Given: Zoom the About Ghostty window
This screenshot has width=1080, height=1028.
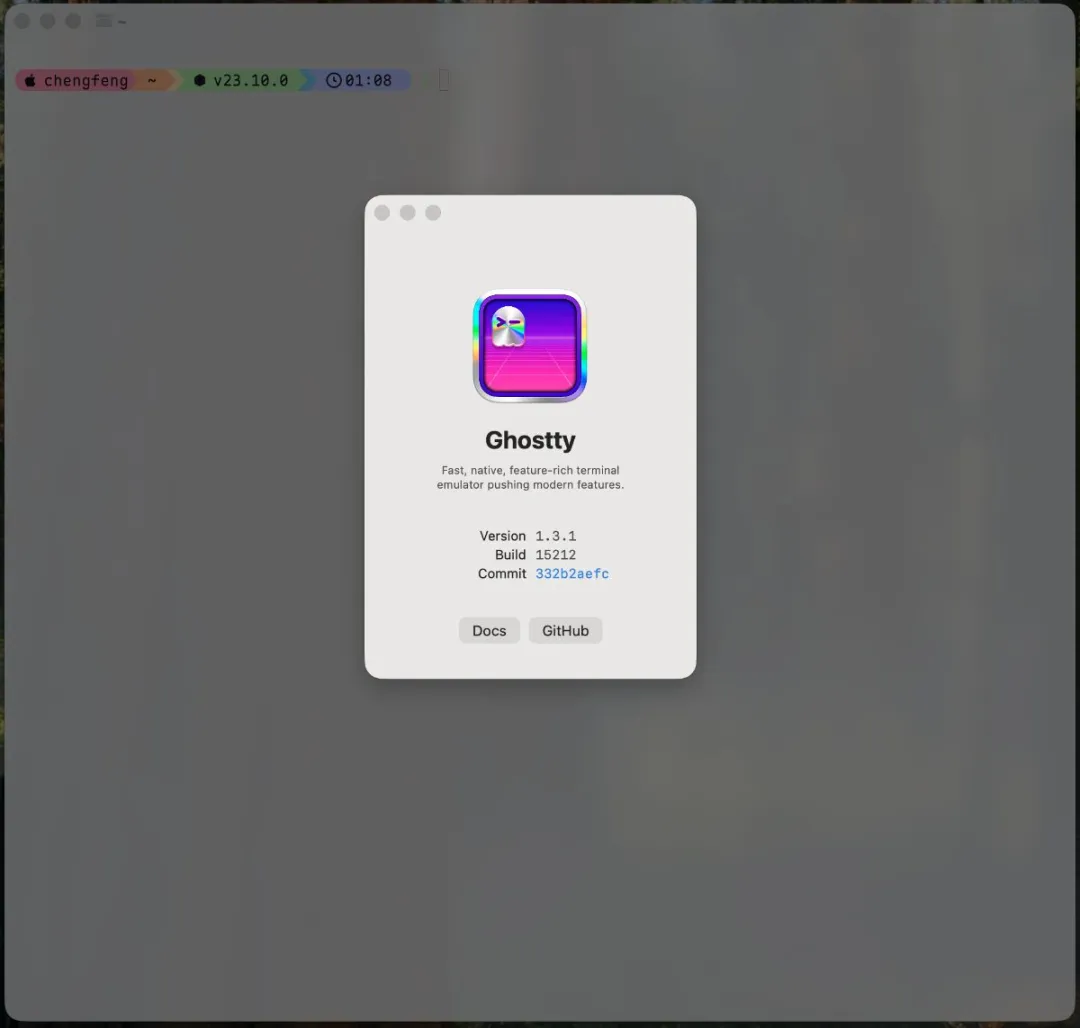Looking at the screenshot, I should click(433, 213).
